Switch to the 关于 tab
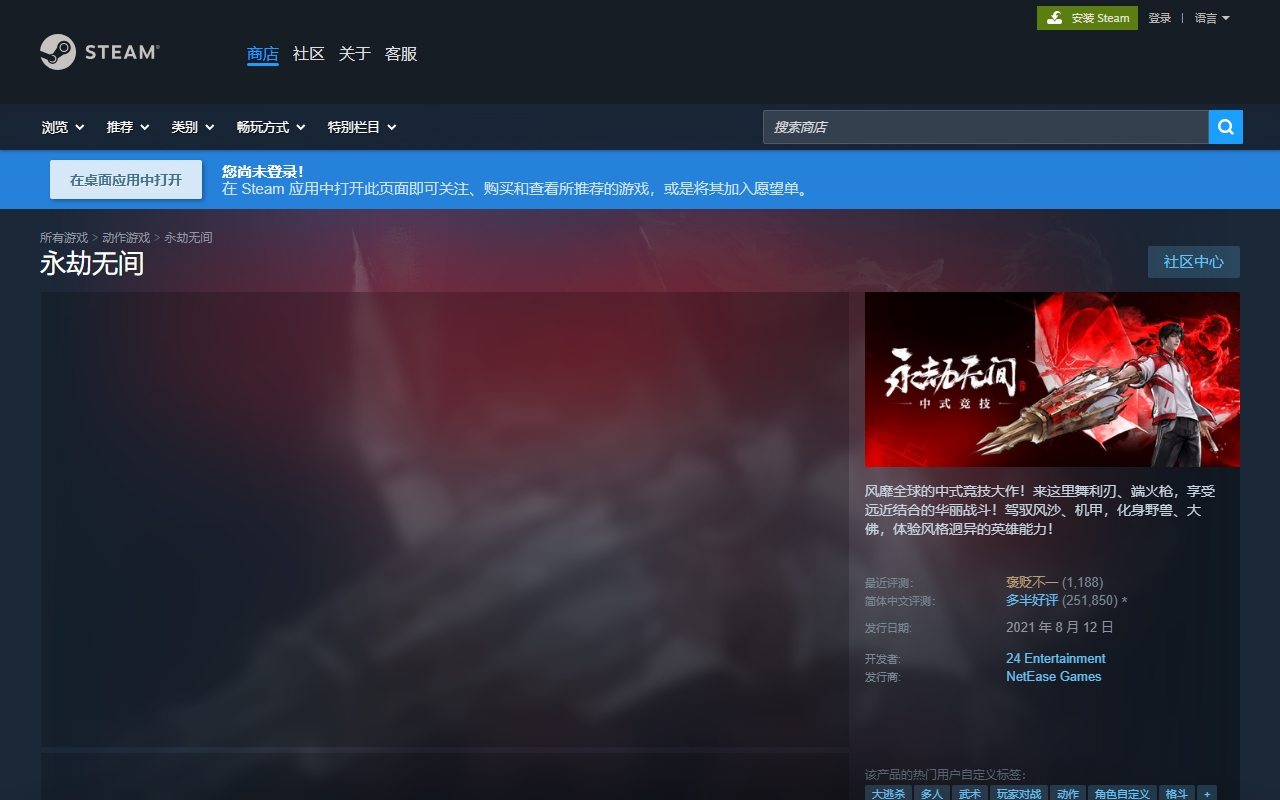The width and height of the screenshot is (1280, 800). click(355, 54)
